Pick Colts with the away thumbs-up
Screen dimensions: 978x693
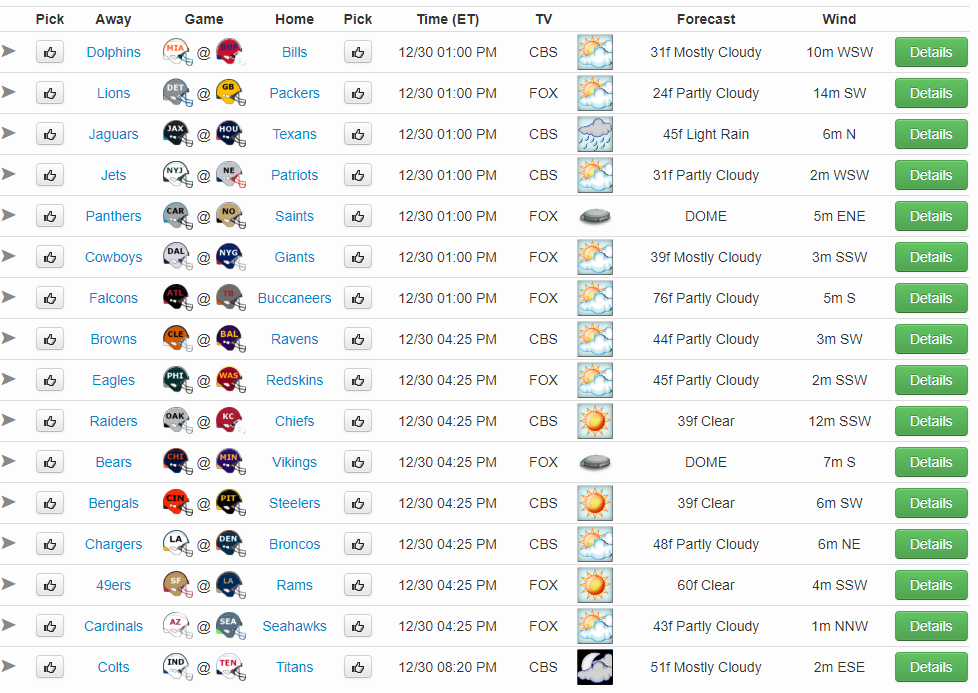pyautogui.click(x=50, y=667)
